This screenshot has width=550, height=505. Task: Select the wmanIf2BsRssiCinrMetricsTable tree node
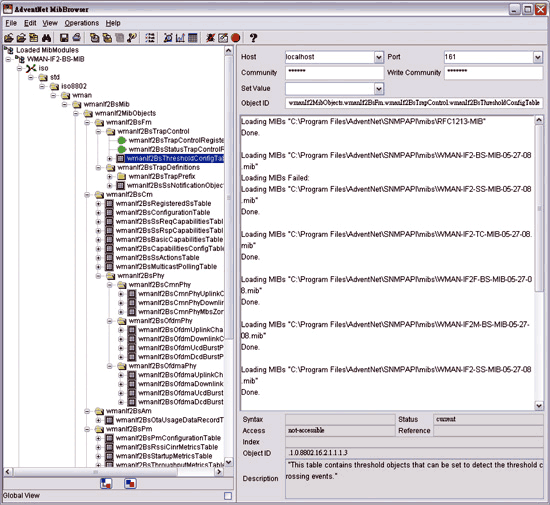(x=167, y=447)
